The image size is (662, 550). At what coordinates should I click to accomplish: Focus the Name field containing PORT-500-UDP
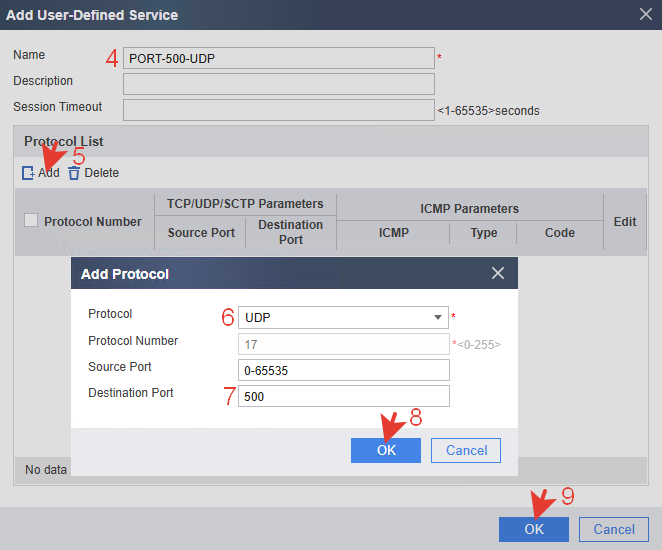(x=279, y=58)
